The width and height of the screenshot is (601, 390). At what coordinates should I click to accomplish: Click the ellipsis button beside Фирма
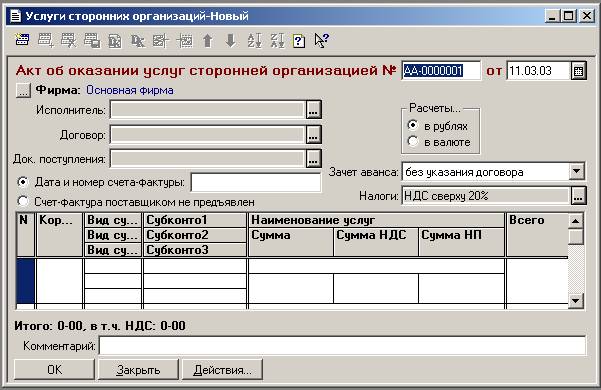[x=23, y=90]
